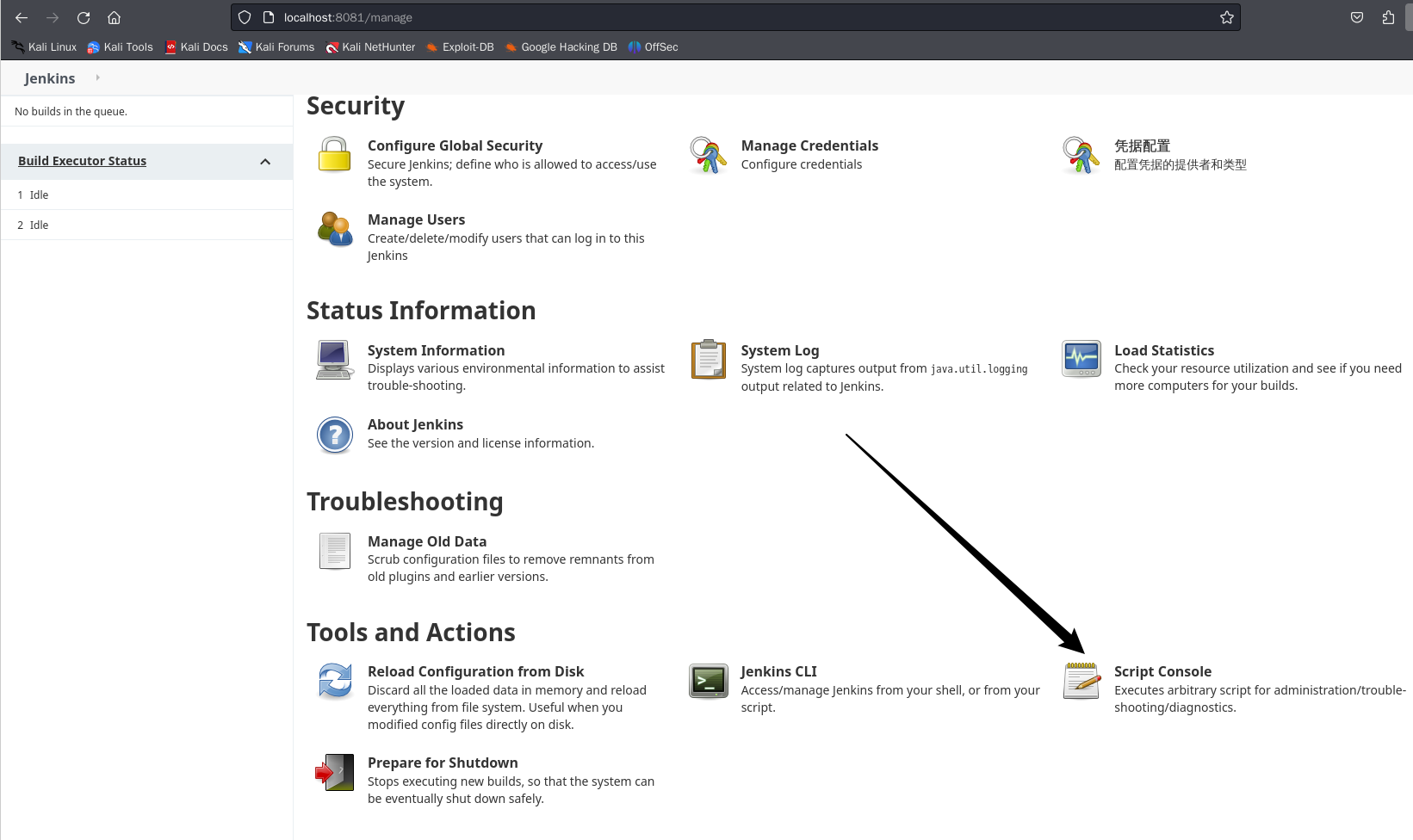Open the Manage Old Data link
The height and width of the screenshot is (840, 1413).
pos(427,541)
